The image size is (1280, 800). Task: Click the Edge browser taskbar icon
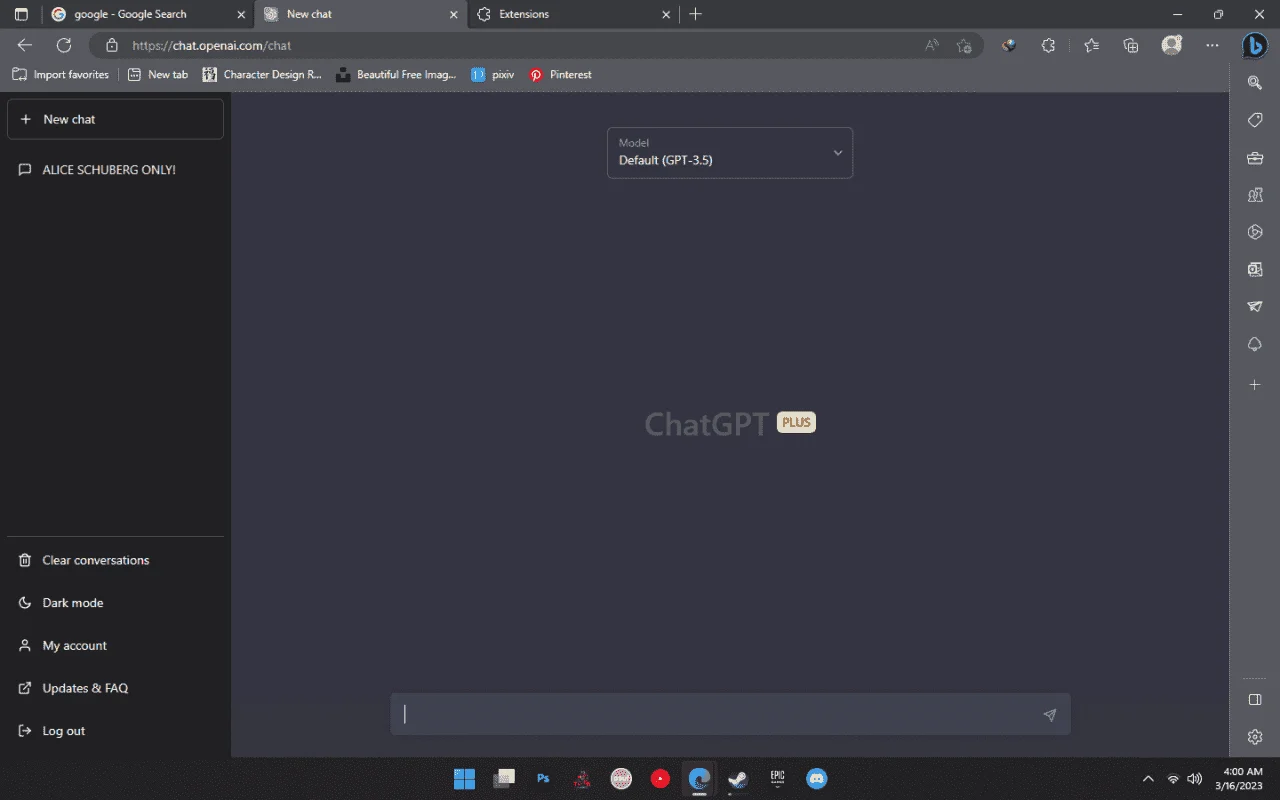point(700,779)
